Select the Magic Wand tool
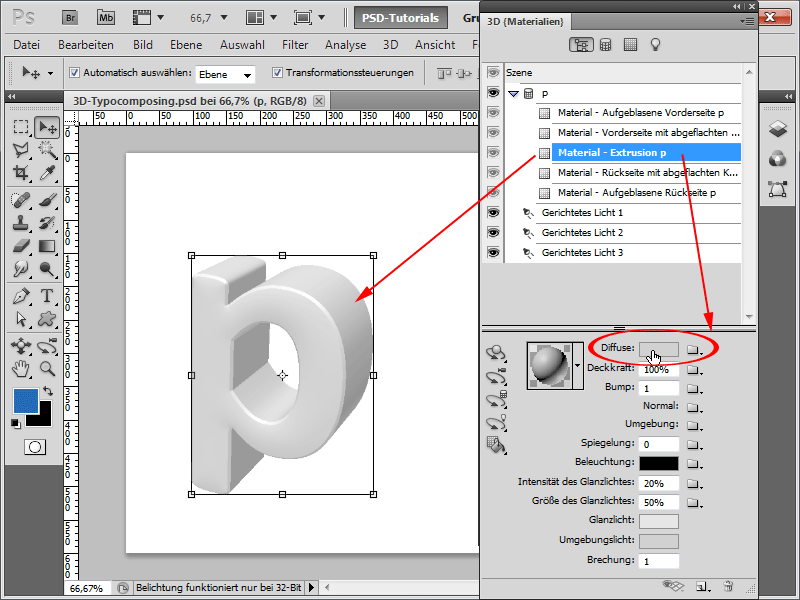Screen dimensions: 800x600 (x=47, y=149)
